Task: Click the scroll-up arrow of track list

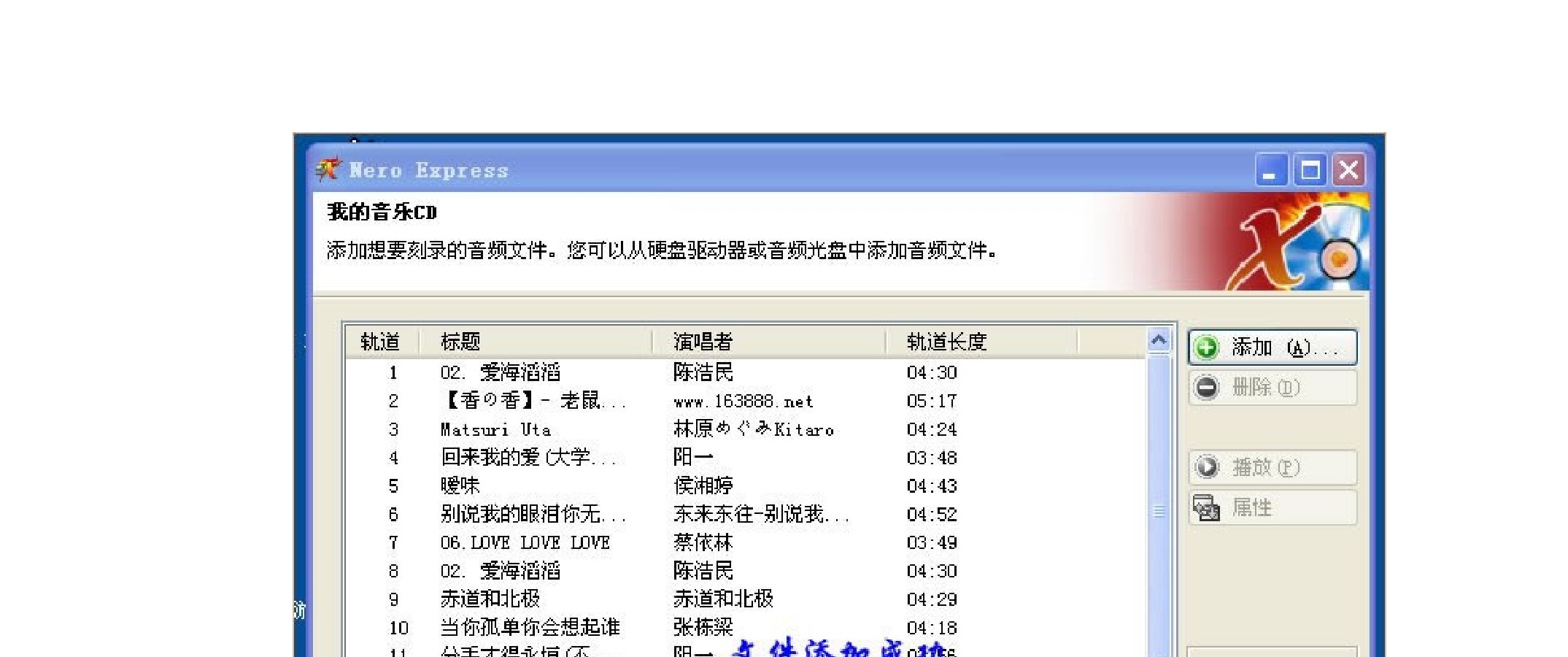Action: (1159, 341)
